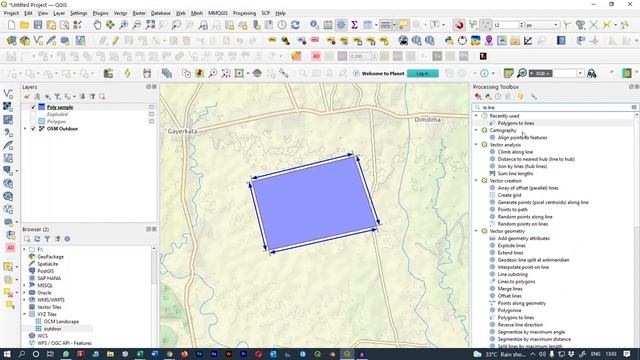Screen dimensions: 640x360
Task: Save the project with the floppy disk icon
Action: coord(38,25)
